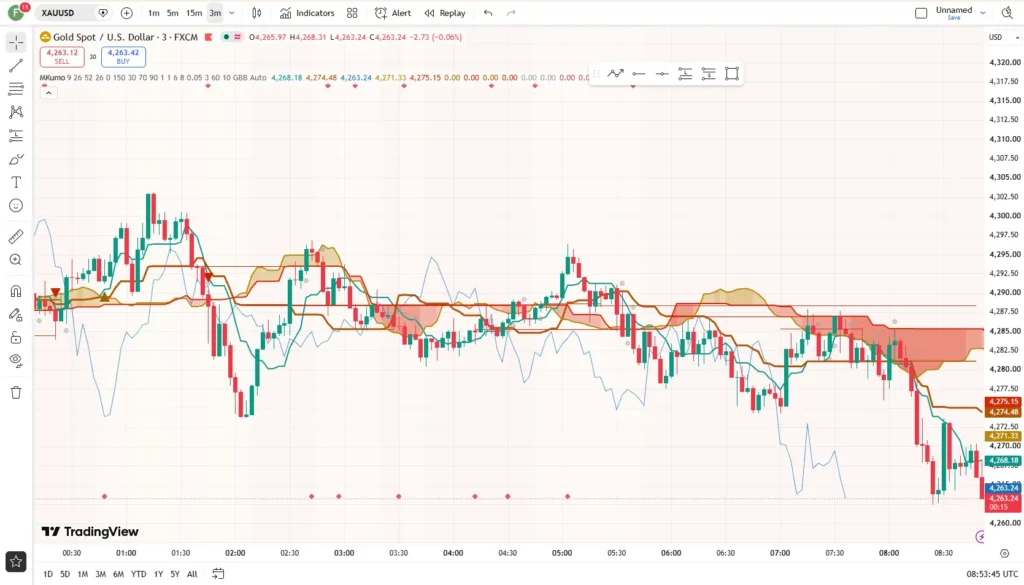Expand the layout name dropdown arrow
Viewport: 1024px width, 585px height.
coord(983,13)
